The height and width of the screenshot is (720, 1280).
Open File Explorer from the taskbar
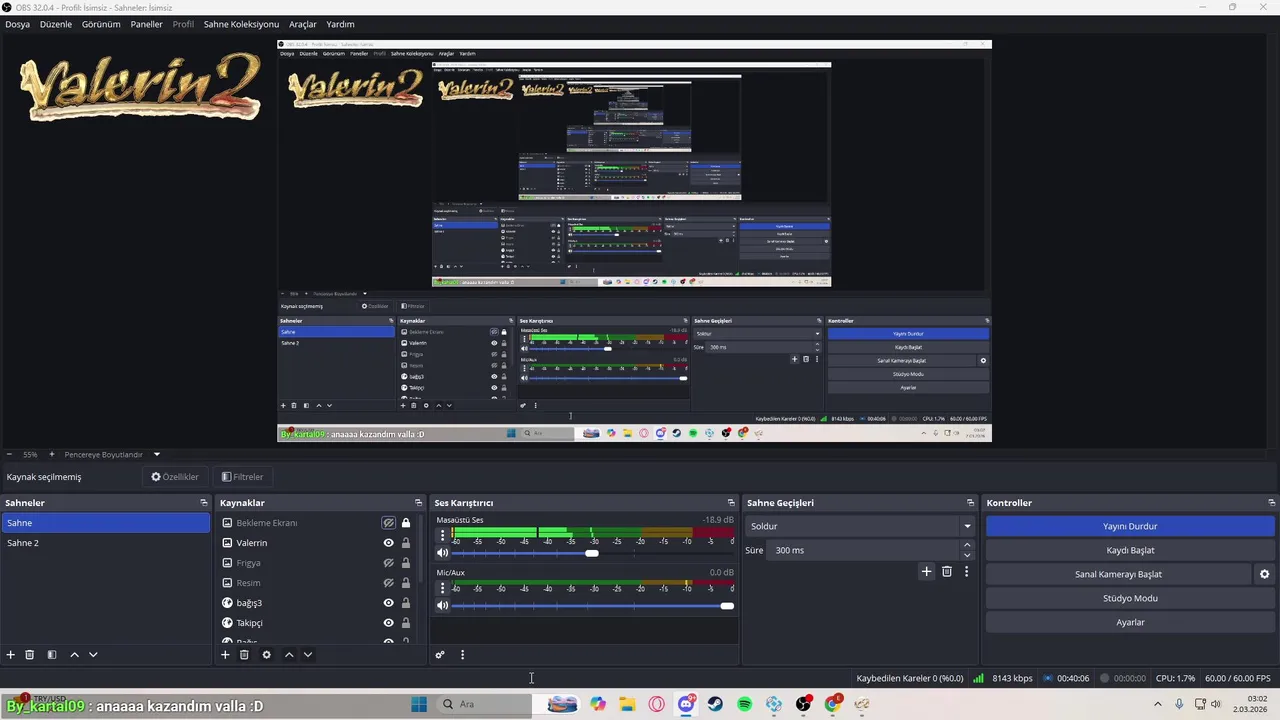pos(627,704)
